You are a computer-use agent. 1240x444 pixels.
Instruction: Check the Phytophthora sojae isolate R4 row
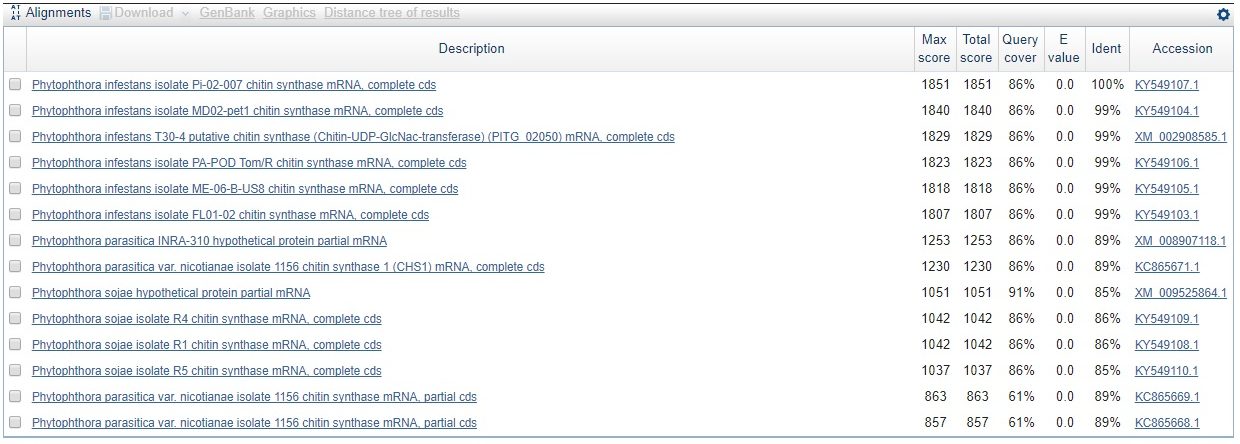(x=15, y=319)
